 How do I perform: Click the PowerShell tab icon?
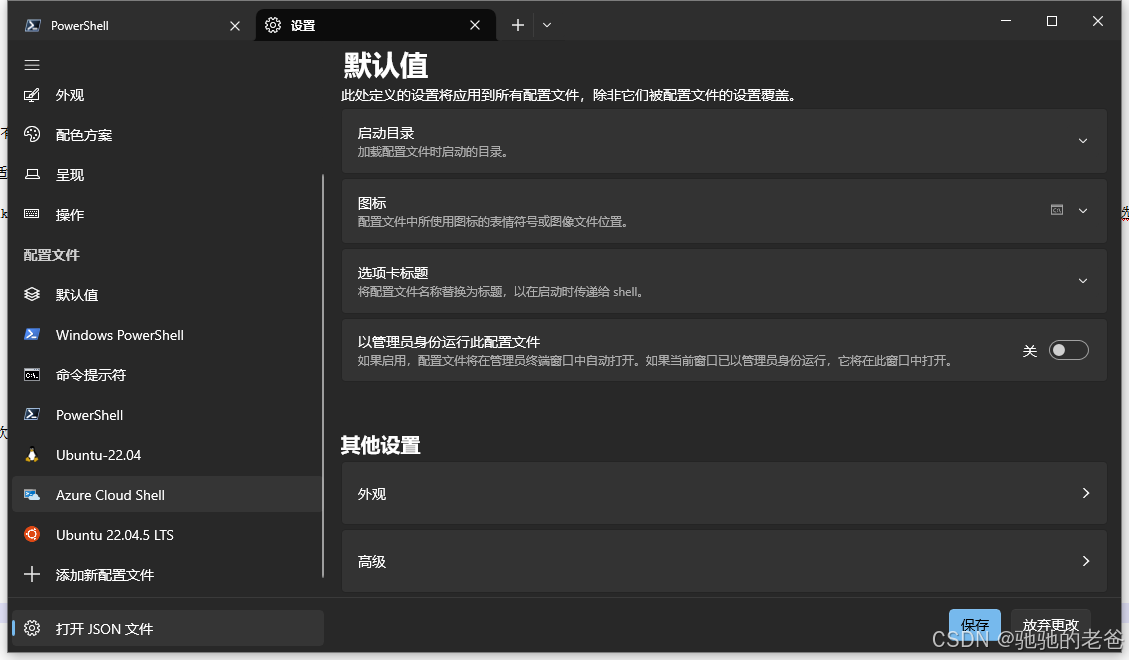click(x=32, y=25)
